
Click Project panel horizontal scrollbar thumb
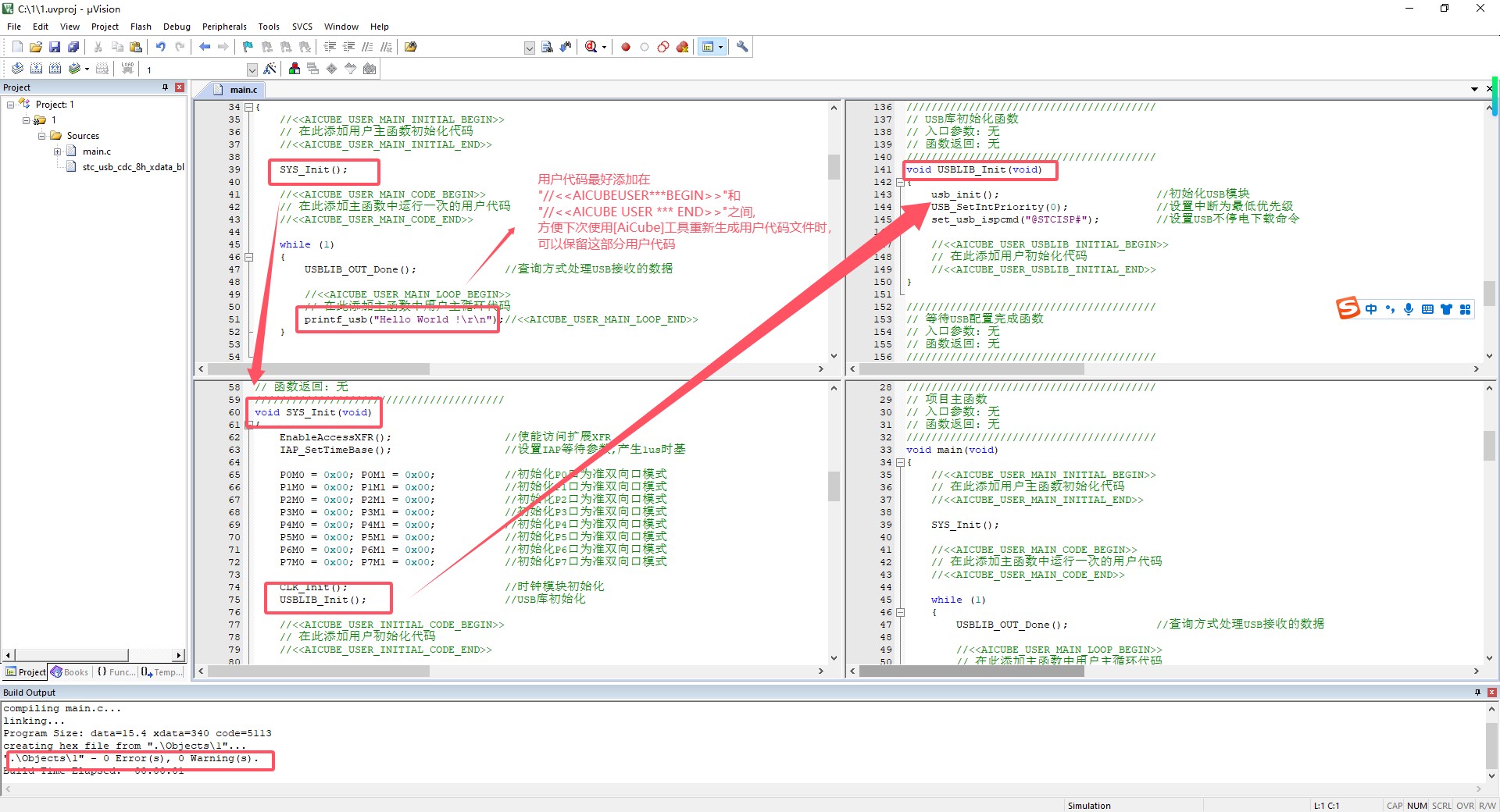[71, 656]
